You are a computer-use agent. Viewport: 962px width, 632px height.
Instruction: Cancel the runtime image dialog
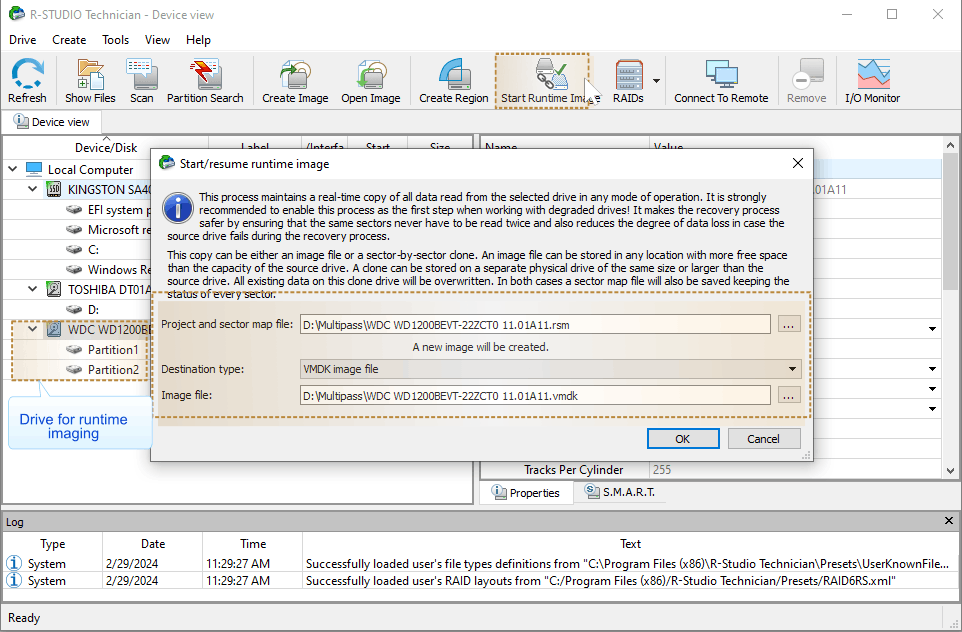coord(764,439)
